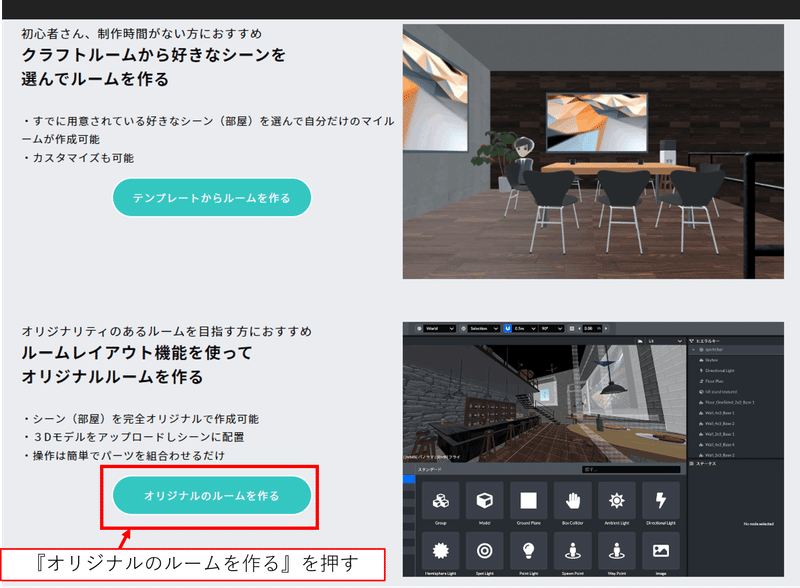This screenshot has height=588, width=800.
Task: Open the 0.5m snap distance dropdown
Action: point(525,329)
